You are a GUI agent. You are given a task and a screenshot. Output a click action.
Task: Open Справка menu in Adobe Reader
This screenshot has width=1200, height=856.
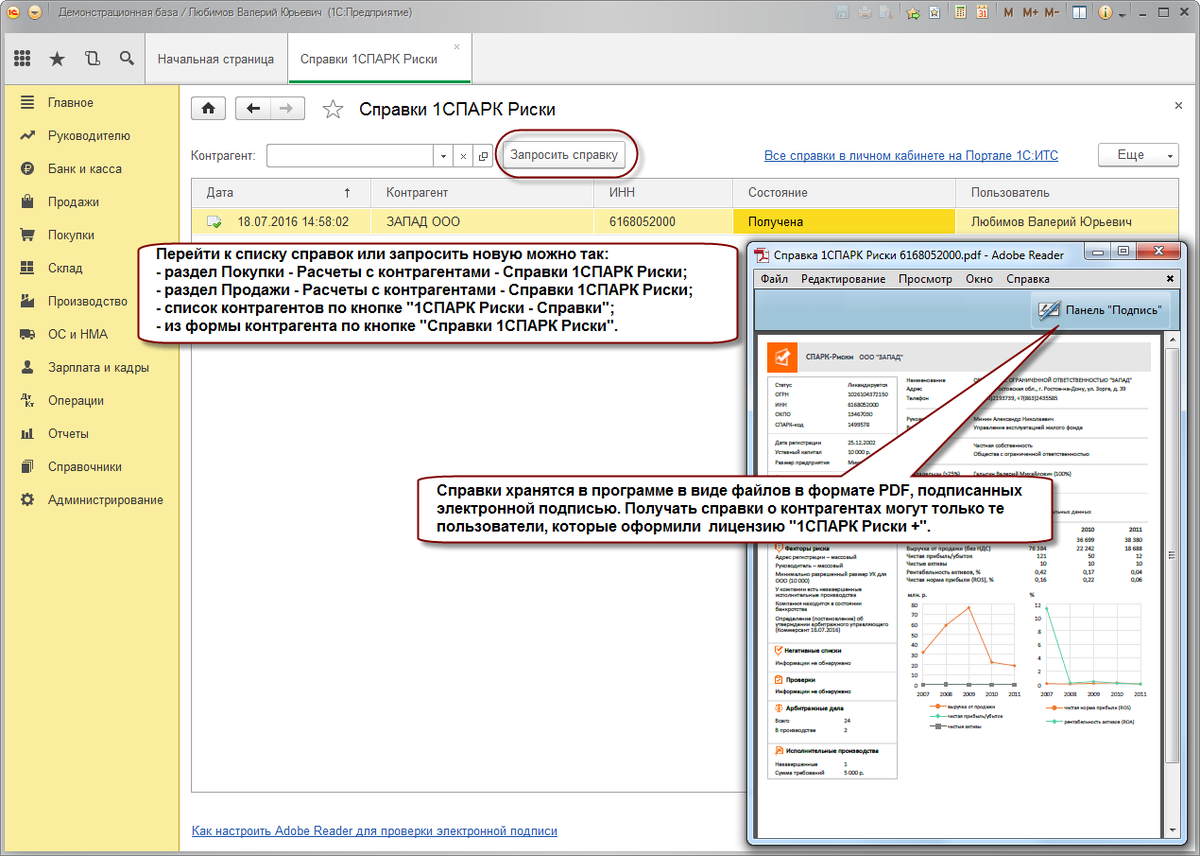(x=1028, y=278)
